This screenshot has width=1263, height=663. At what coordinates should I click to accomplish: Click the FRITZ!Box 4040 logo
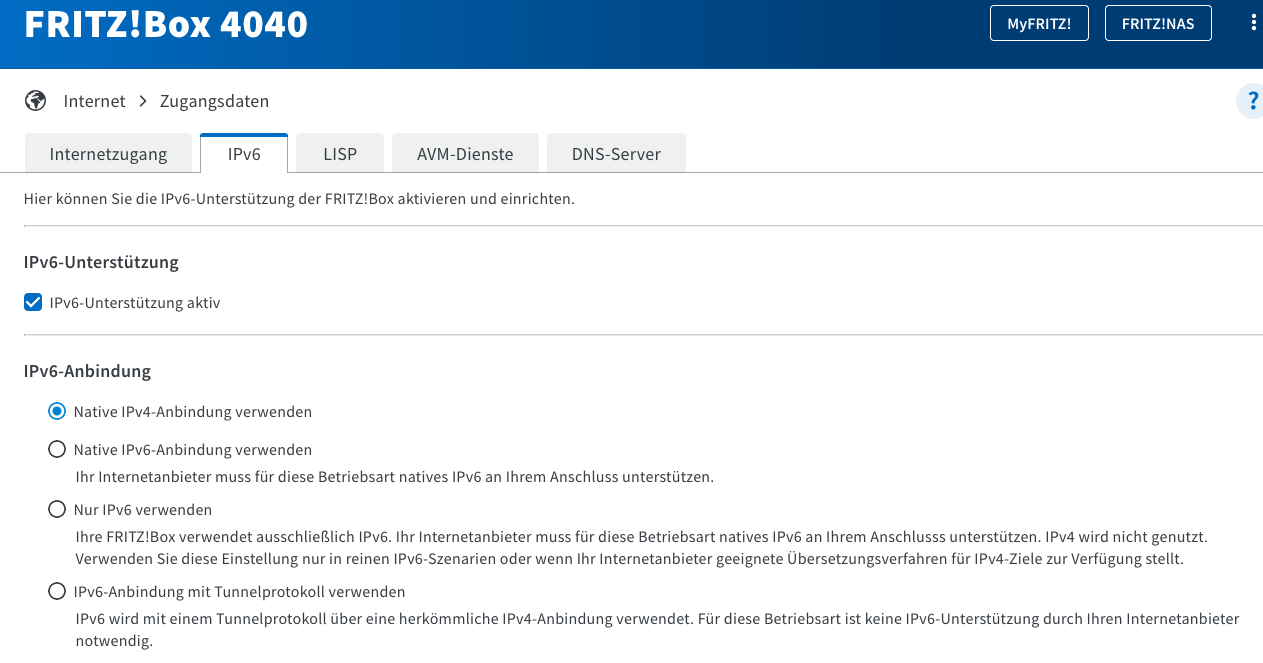coord(166,24)
